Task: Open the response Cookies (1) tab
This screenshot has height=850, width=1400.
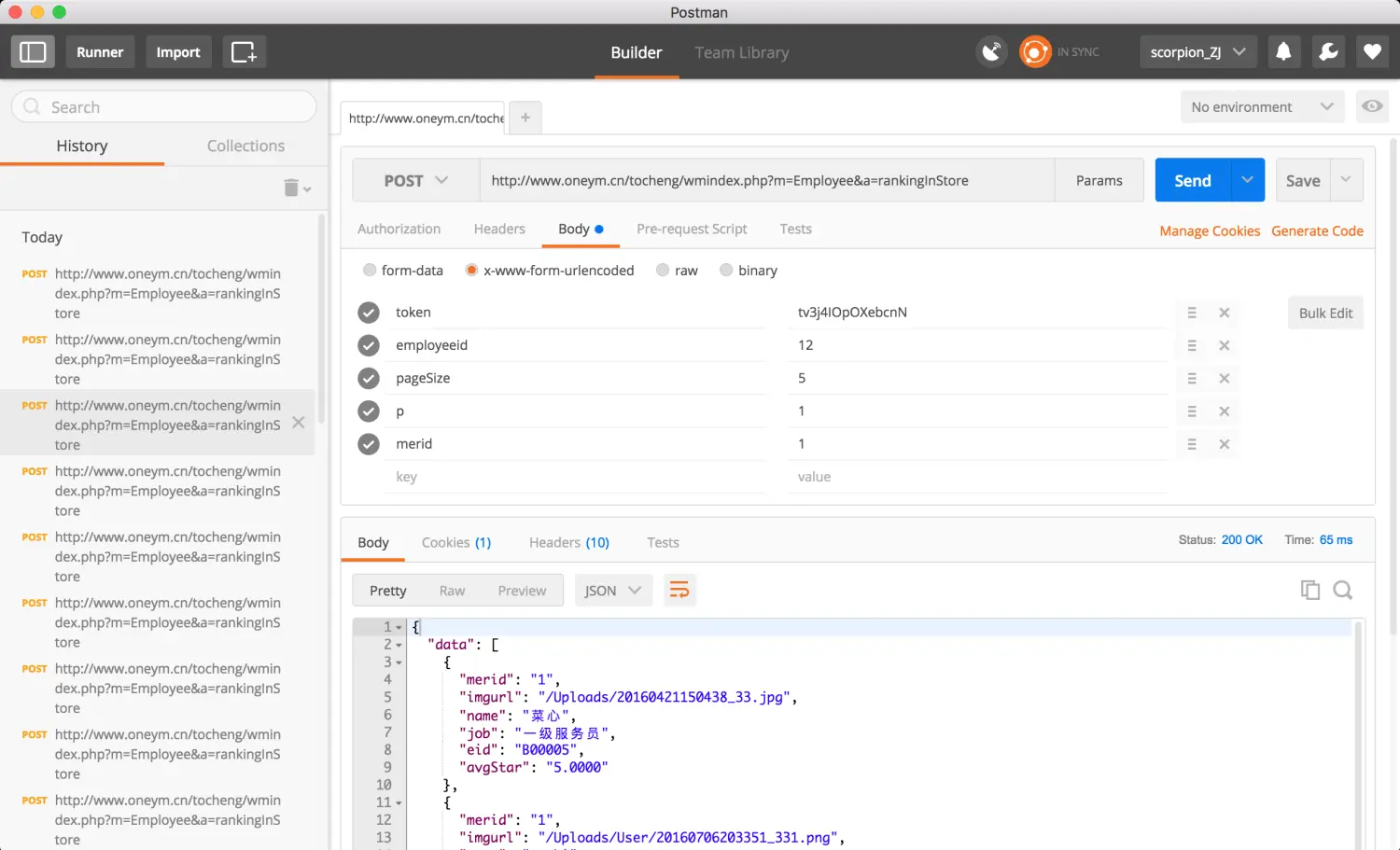Action: click(x=456, y=542)
